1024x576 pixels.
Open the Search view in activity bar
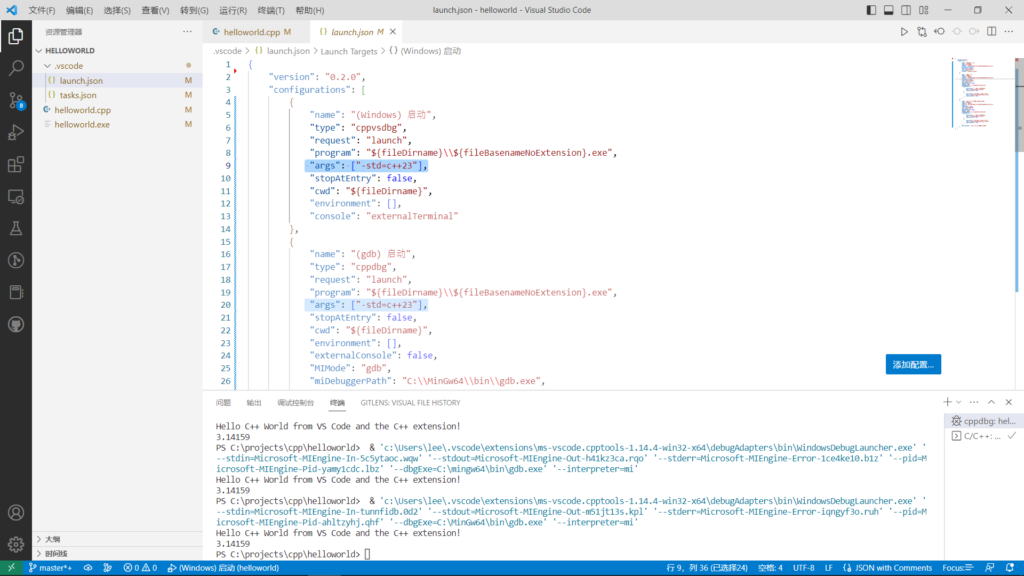(16, 69)
